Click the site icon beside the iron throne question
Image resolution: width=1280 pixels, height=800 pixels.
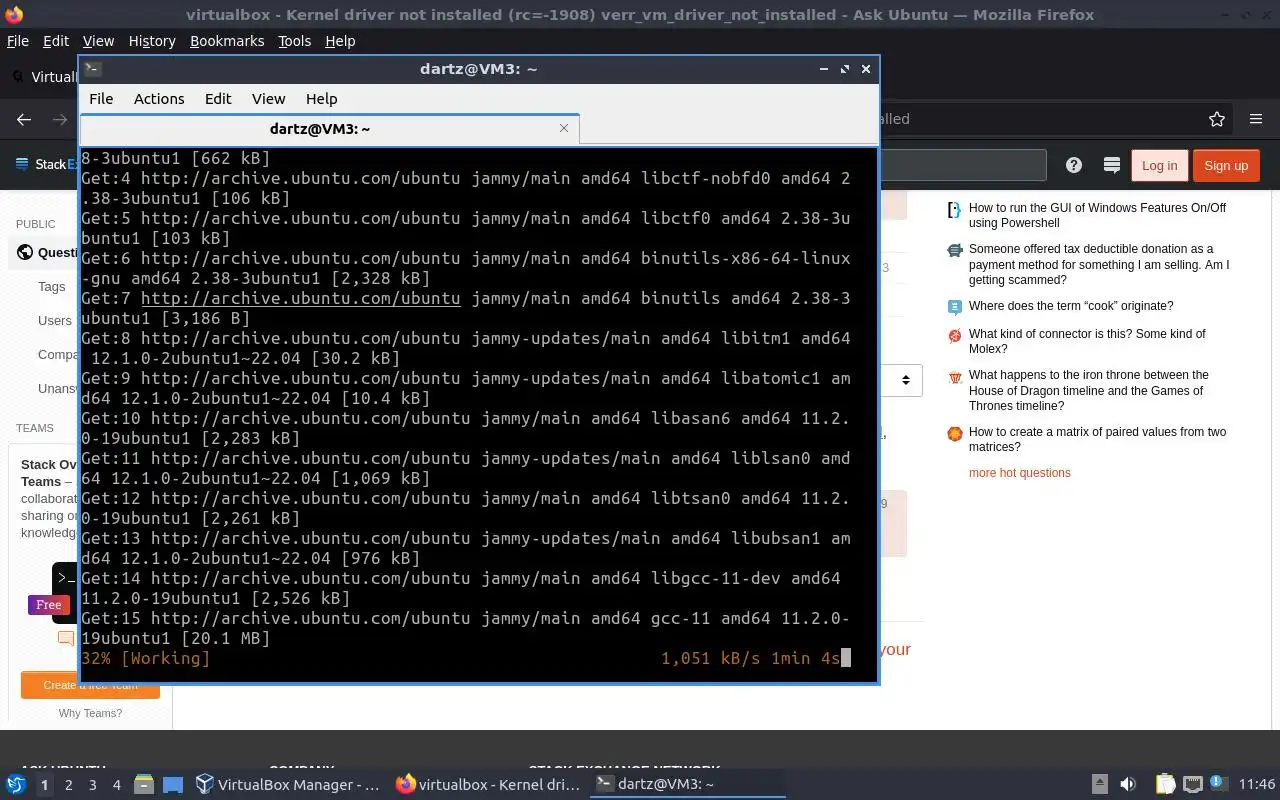point(955,376)
